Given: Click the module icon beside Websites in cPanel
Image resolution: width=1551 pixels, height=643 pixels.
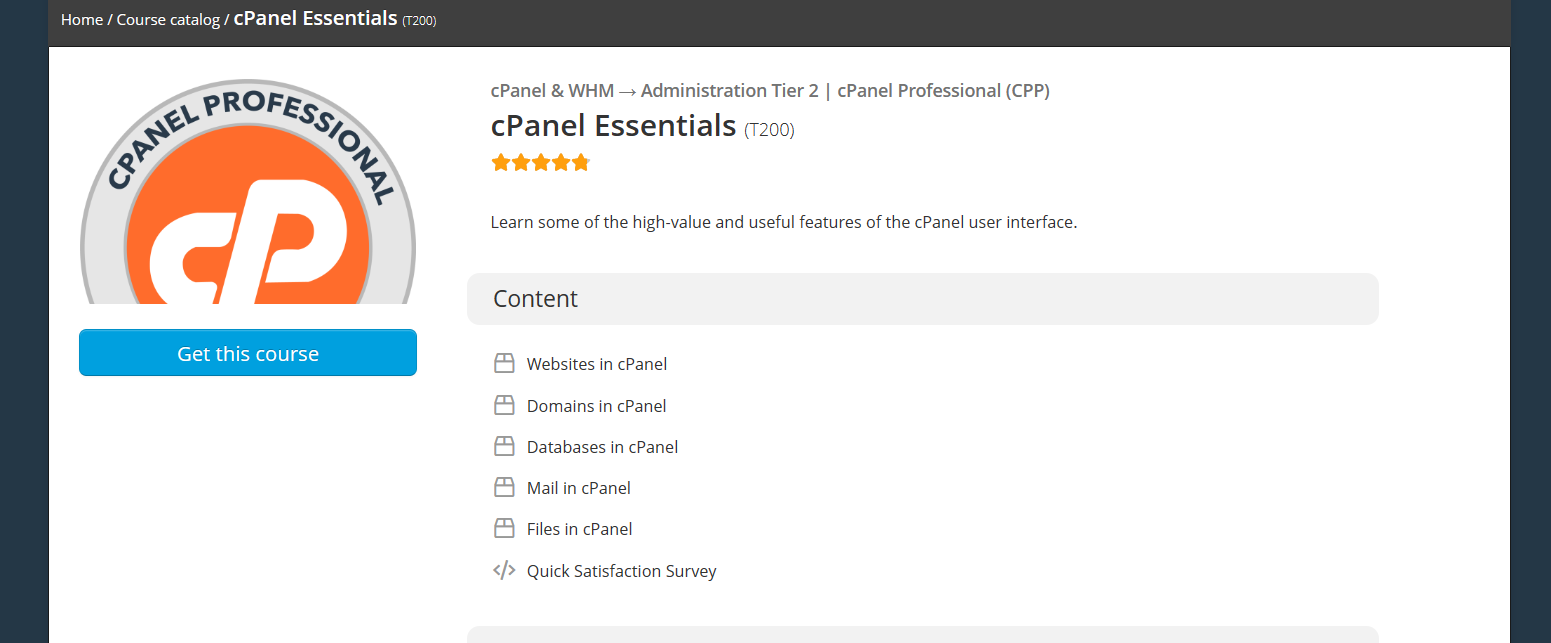Looking at the screenshot, I should pyautogui.click(x=504, y=364).
